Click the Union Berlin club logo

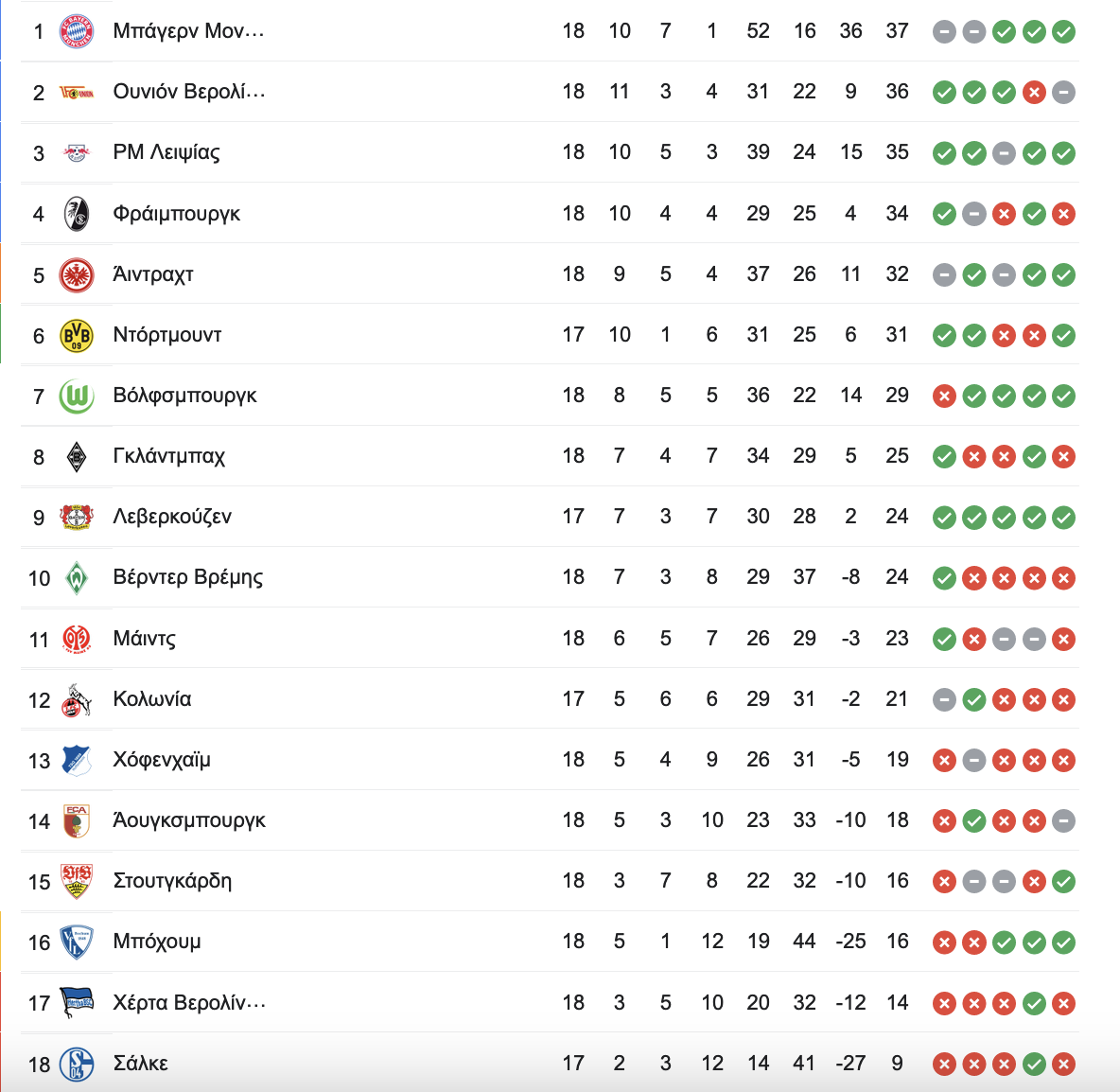point(77,92)
